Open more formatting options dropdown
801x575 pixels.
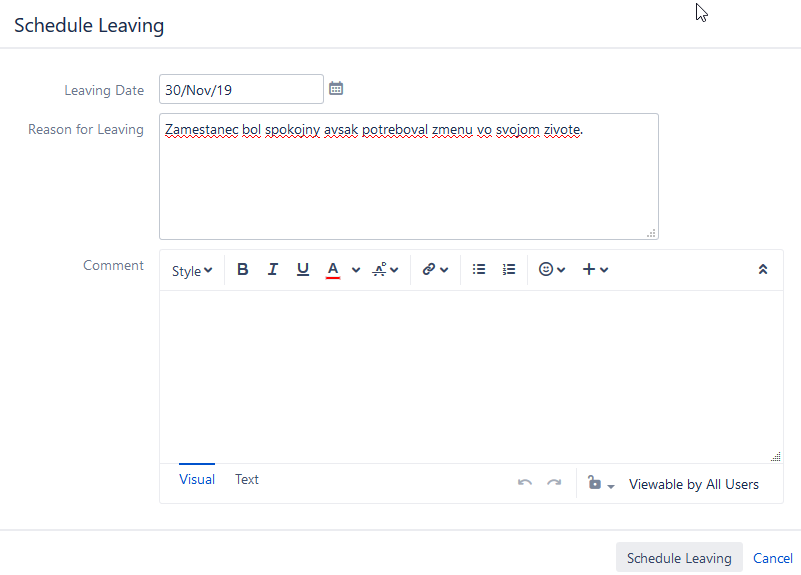pyautogui.click(x=385, y=270)
